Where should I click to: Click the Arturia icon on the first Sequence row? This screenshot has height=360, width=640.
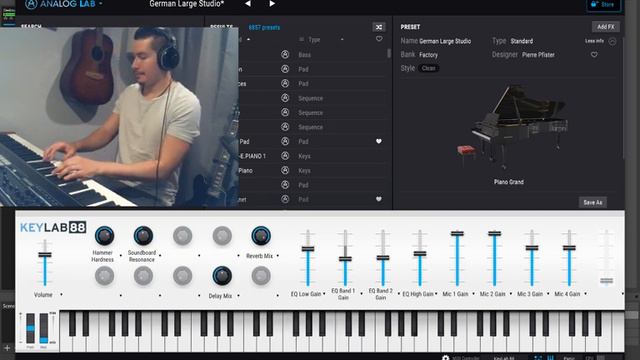pyautogui.click(x=285, y=98)
